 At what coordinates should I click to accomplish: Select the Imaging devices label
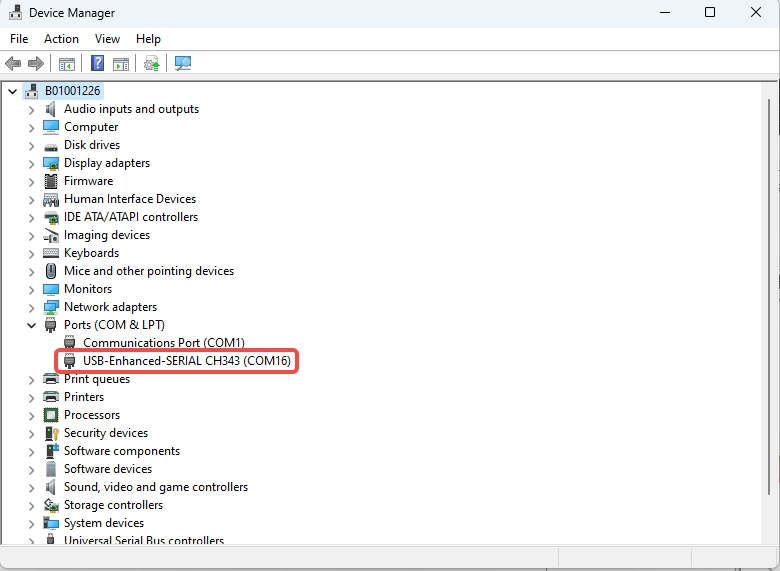click(107, 235)
